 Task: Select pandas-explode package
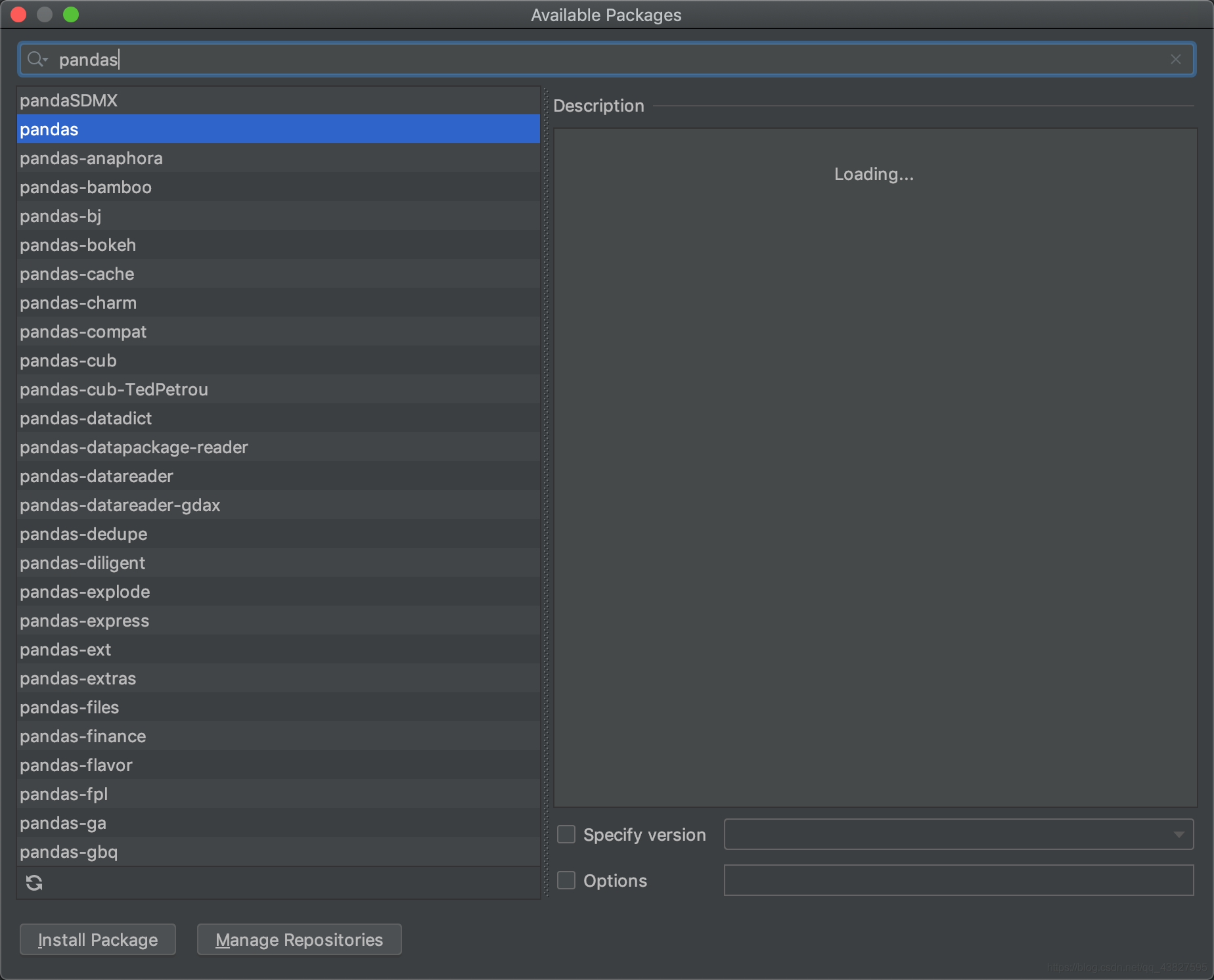pos(279,592)
